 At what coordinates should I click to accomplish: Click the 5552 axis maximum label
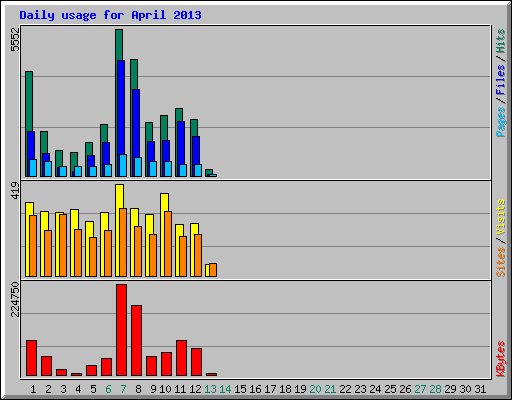pyautogui.click(x=15, y=39)
